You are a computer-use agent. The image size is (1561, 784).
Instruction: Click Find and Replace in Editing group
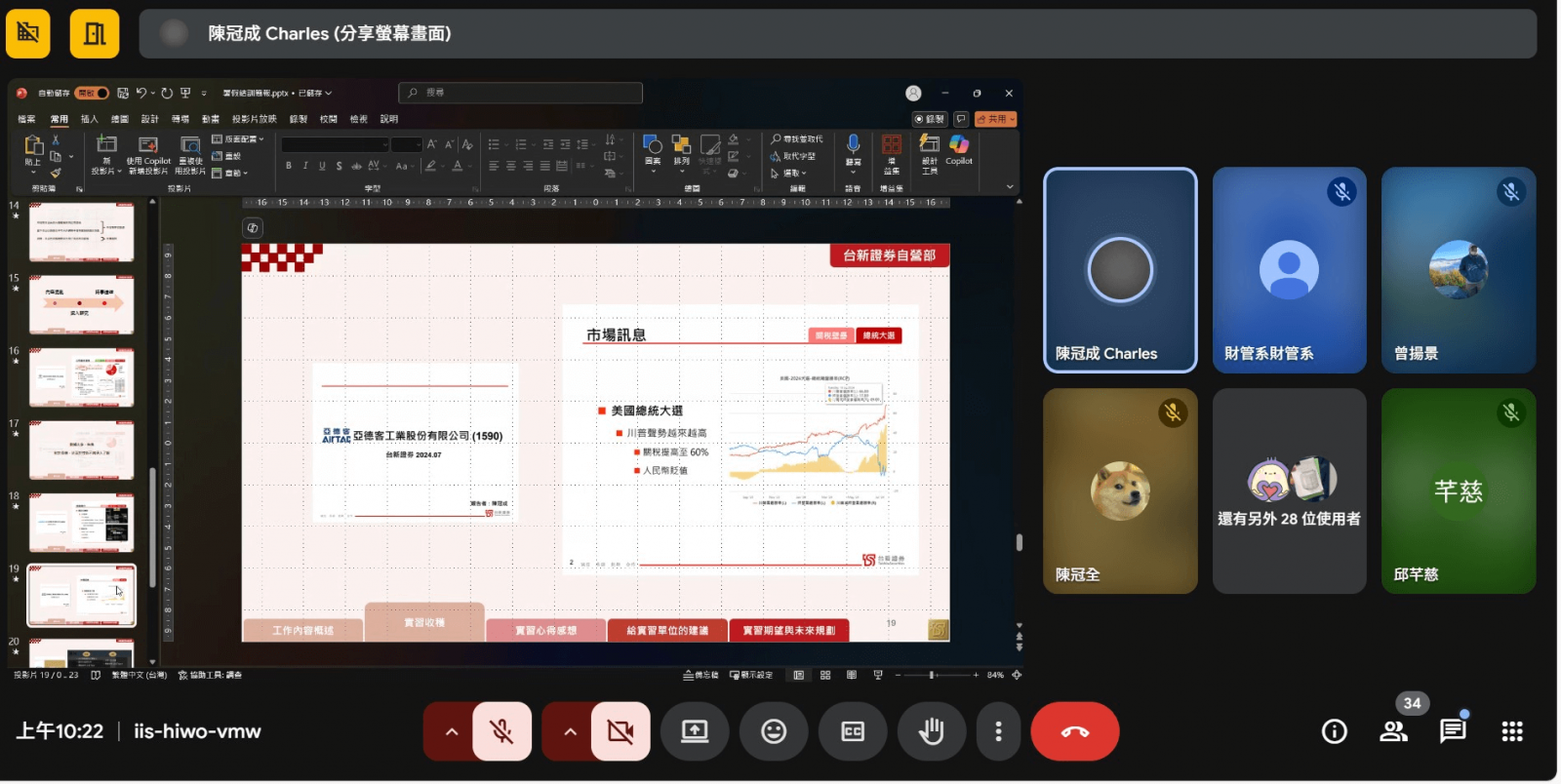click(796, 139)
